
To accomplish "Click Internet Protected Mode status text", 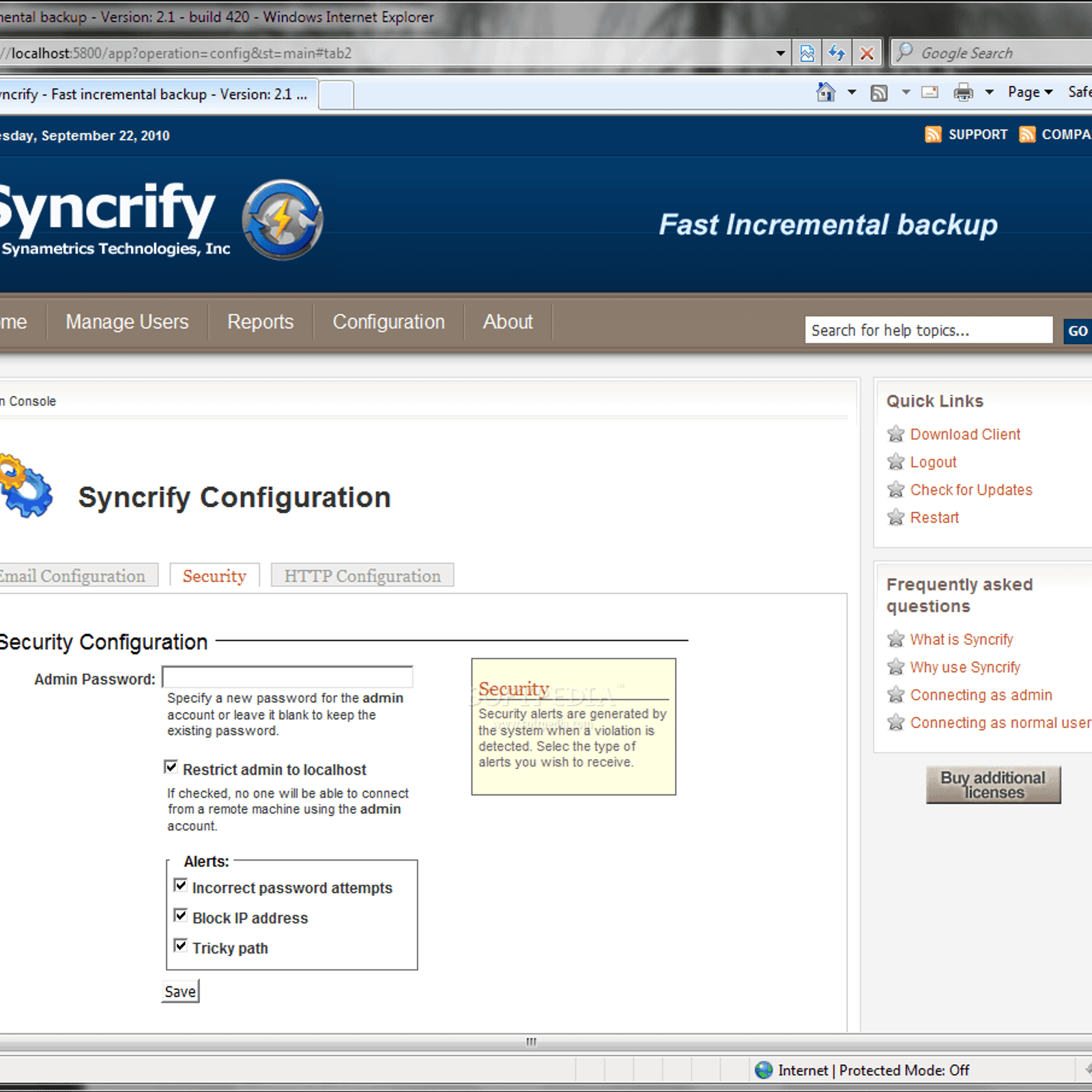I will 874,1070.
